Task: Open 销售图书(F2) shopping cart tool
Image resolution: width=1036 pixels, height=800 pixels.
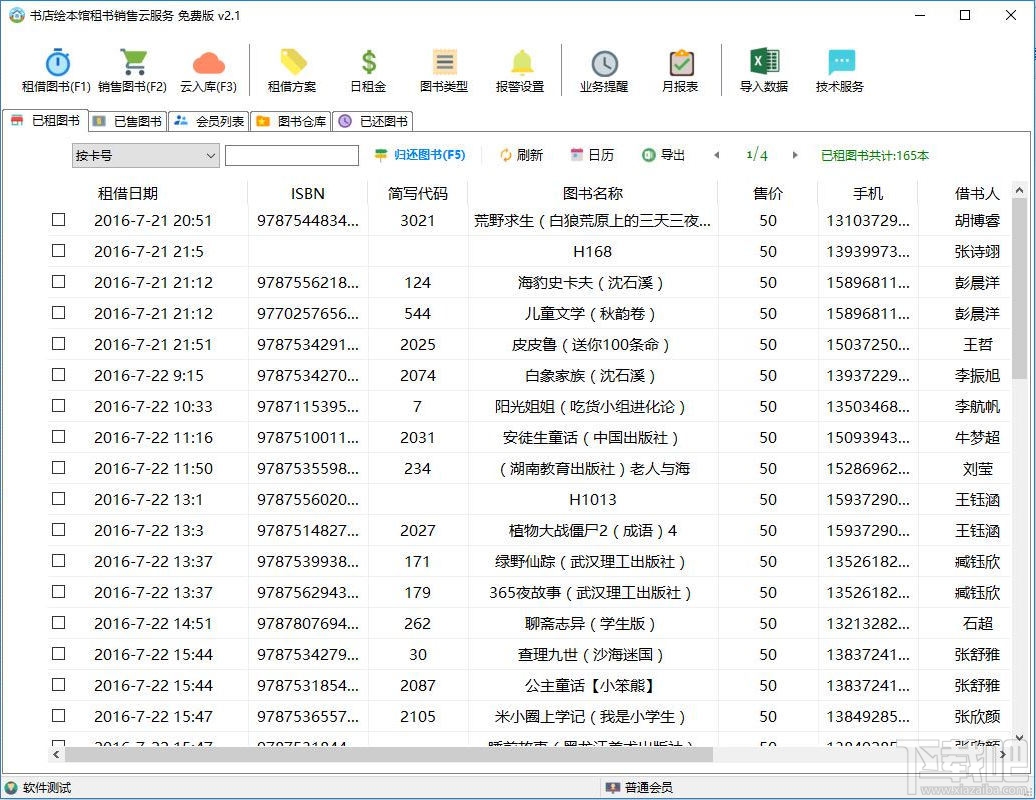Action: [x=132, y=71]
